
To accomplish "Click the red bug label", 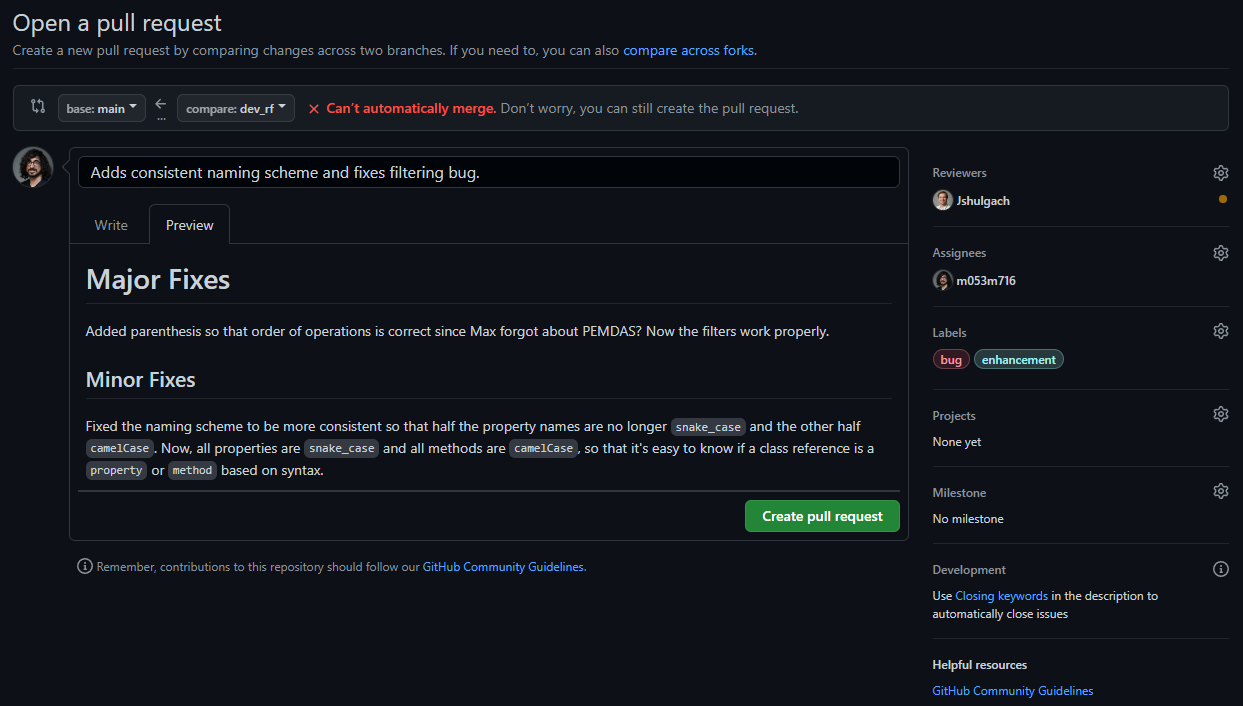I will click(x=951, y=360).
